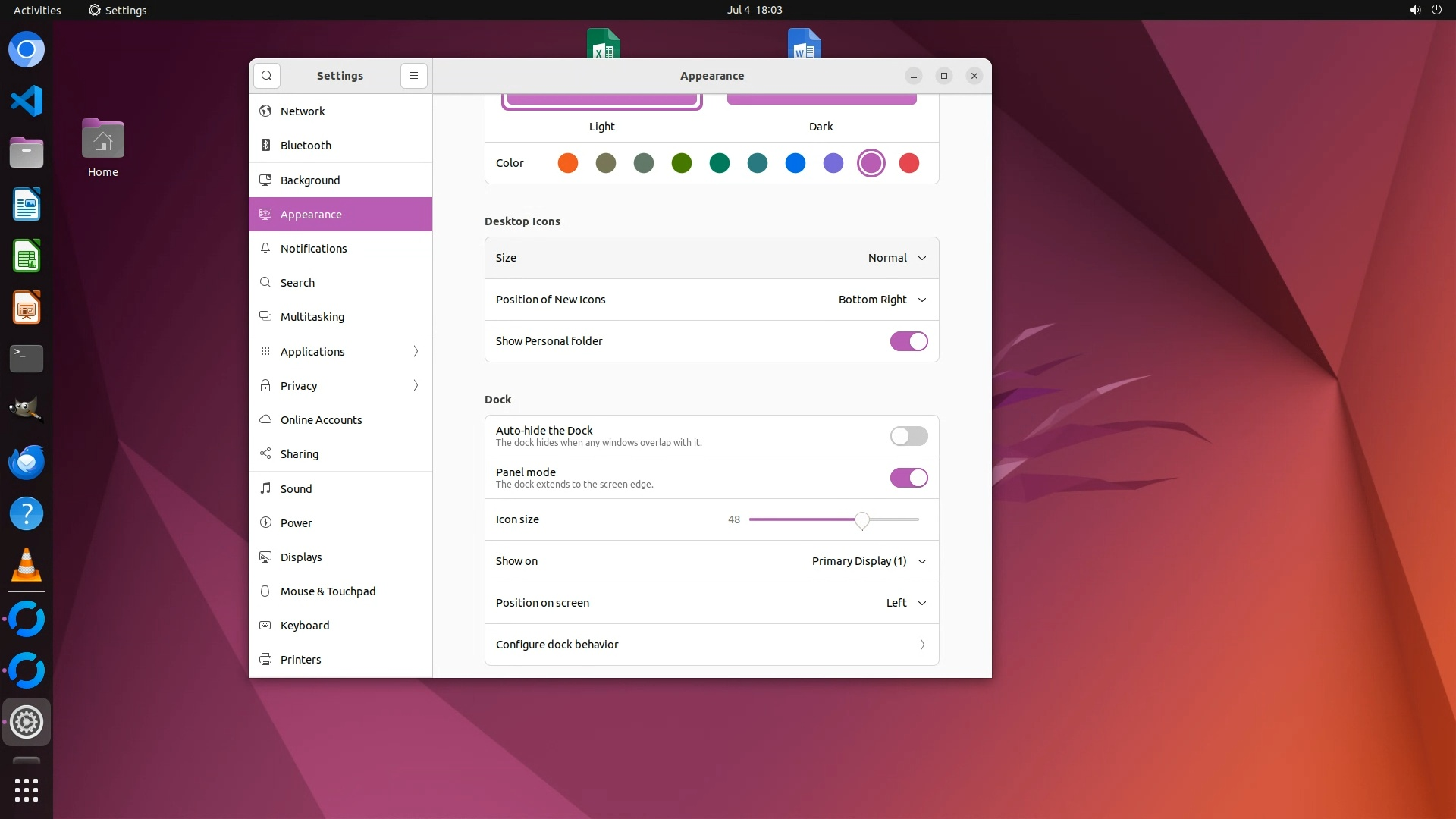Open Configure dock behavior page
This screenshot has height=819, width=1456.
coord(711,645)
